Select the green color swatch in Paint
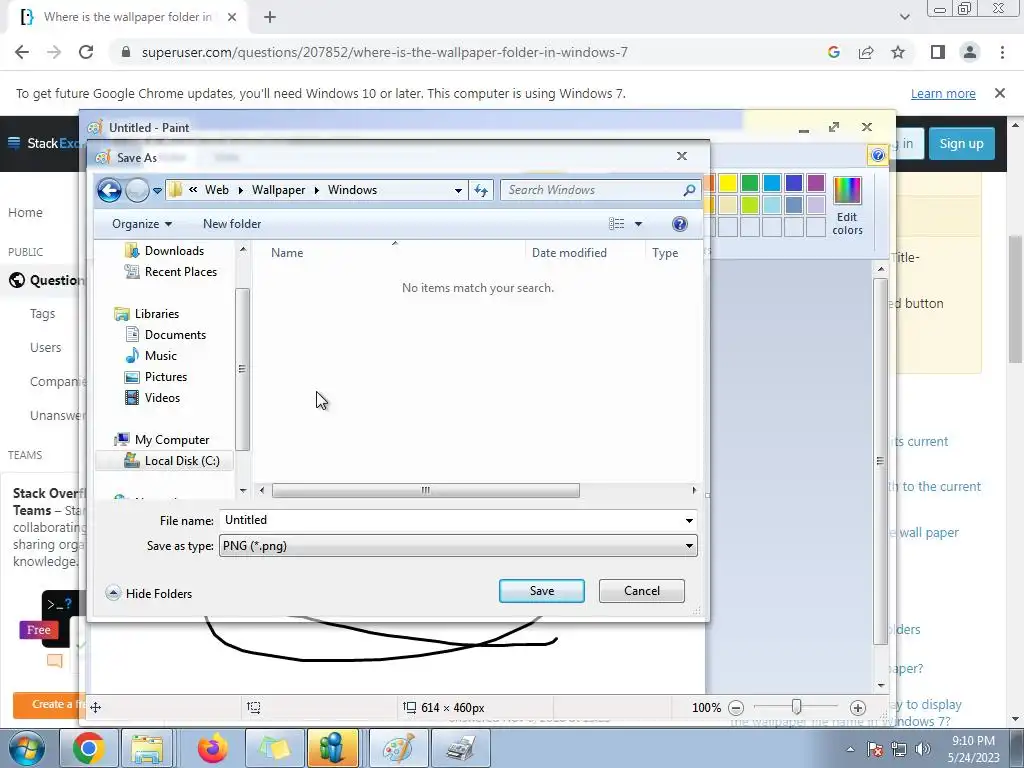 point(750,183)
